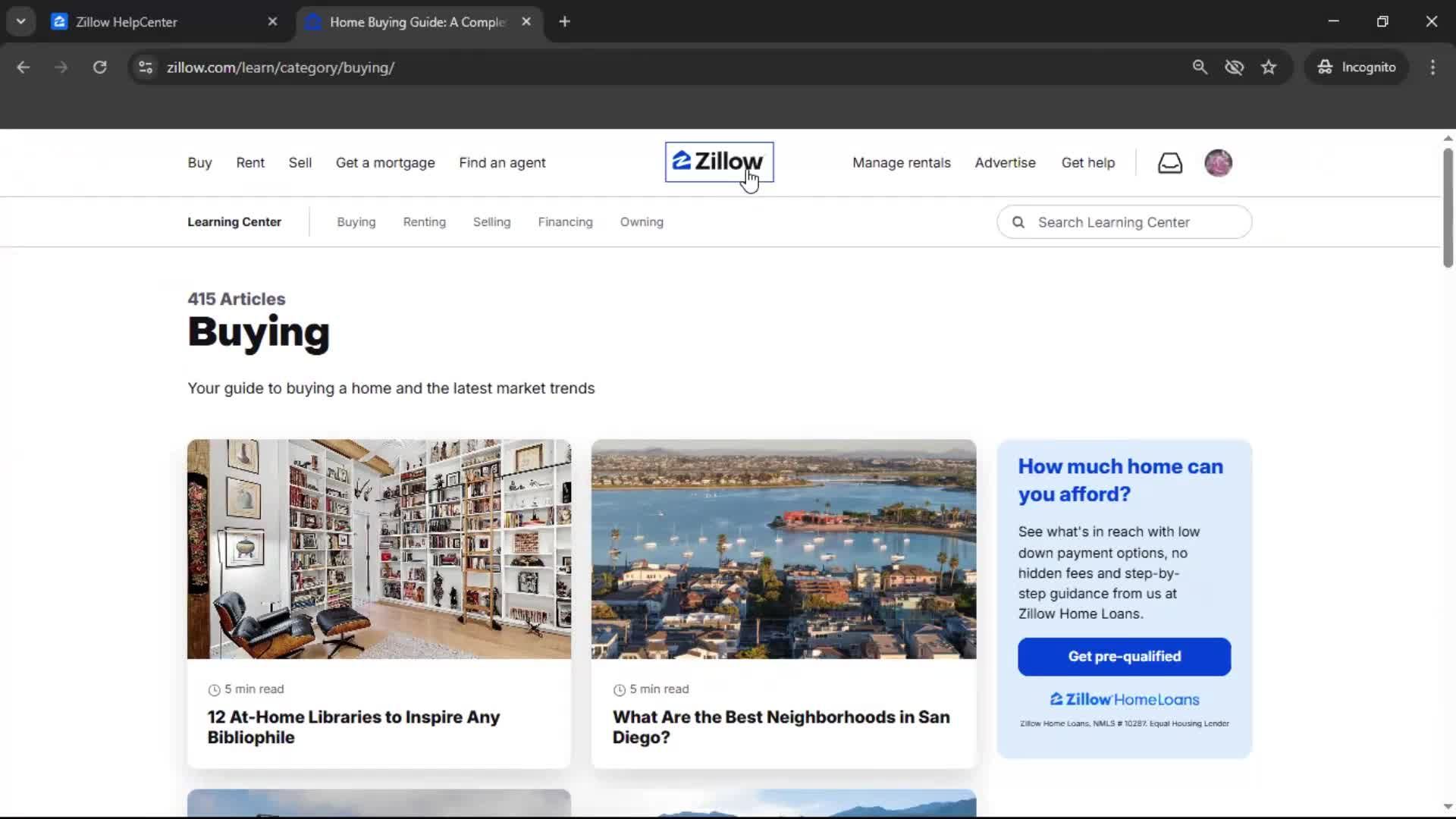Open Chrome's three-dot menu
This screenshot has width=1456, height=819.
coord(1433,67)
